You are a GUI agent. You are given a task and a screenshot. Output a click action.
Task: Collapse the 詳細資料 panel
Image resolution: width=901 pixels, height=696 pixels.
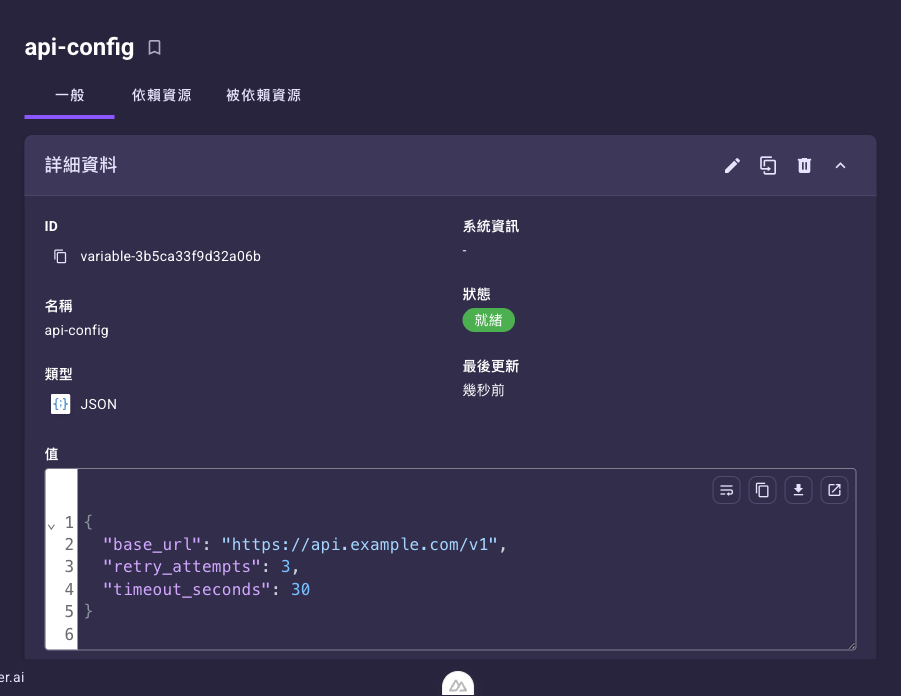pyautogui.click(x=841, y=166)
